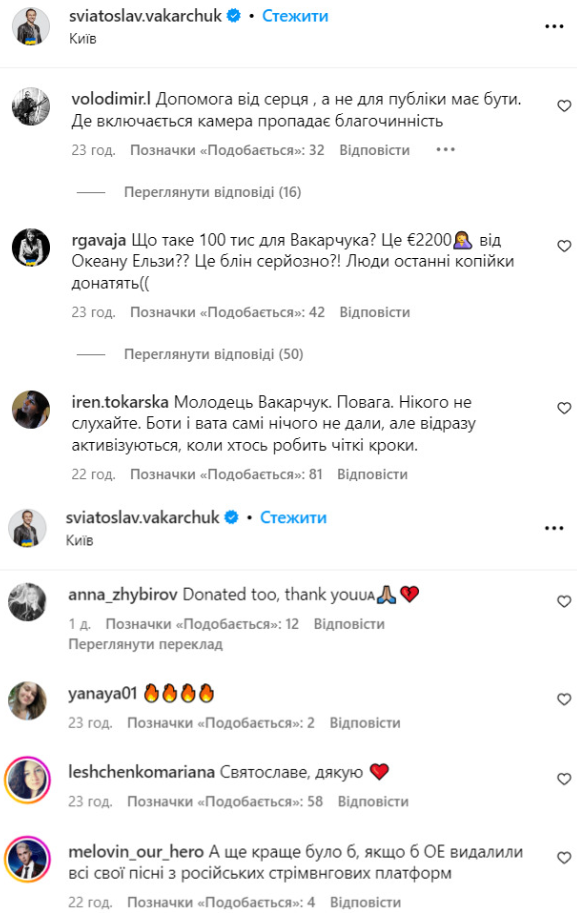This screenshot has width=577, height=913.
Task: Reply to iren.tokarska's comment via Відповісти
Action: (x=372, y=475)
